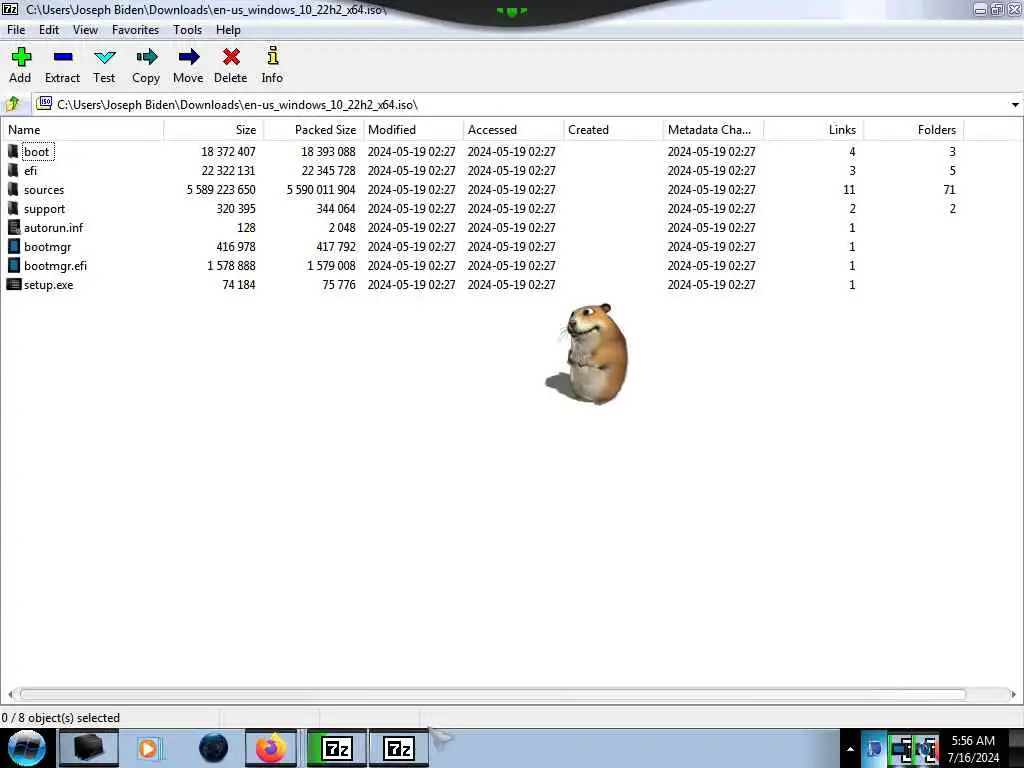The height and width of the screenshot is (768, 1024).
Task: Sort by the Packed Size column header
Action: (x=313, y=129)
